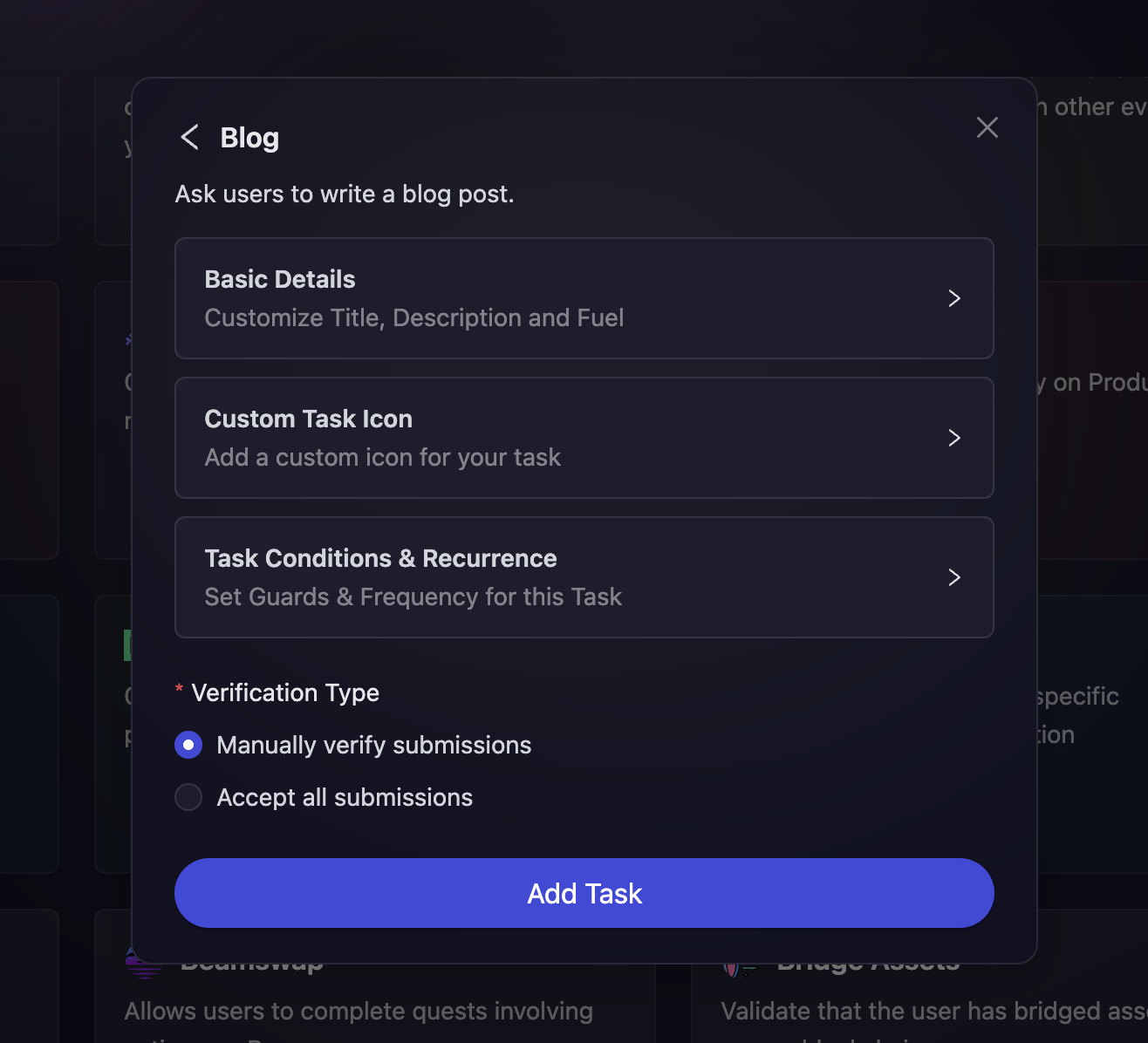This screenshot has height=1043, width=1148.
Task: Select Manually verify submissions radio button
Action: tap(188, 745)
